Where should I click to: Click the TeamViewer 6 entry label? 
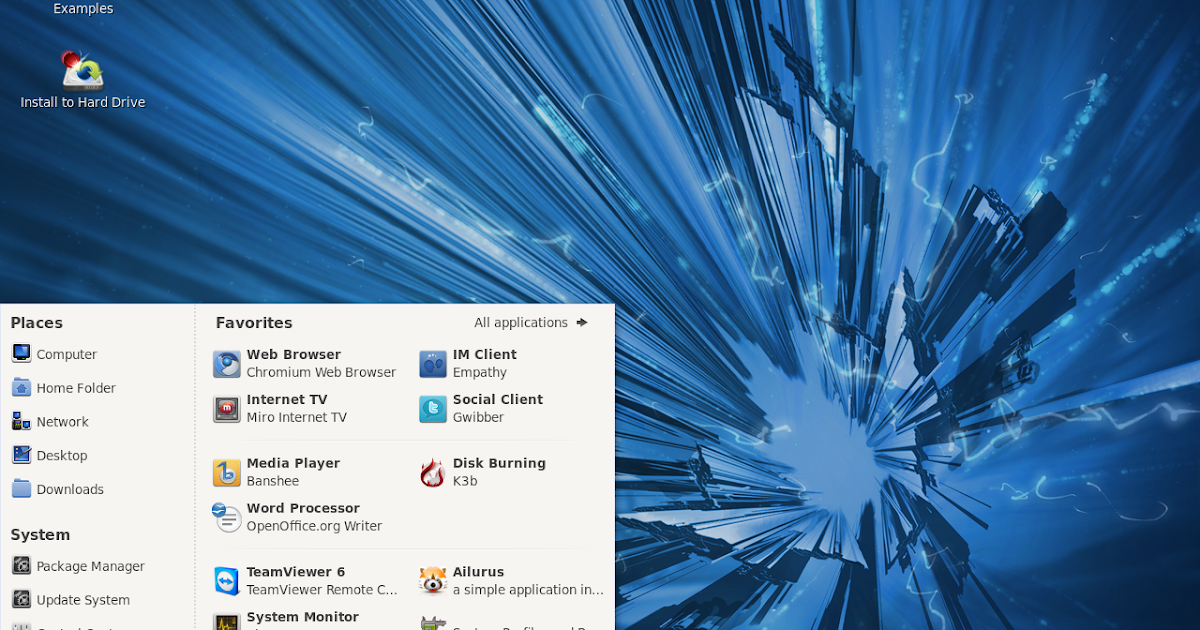296,572
